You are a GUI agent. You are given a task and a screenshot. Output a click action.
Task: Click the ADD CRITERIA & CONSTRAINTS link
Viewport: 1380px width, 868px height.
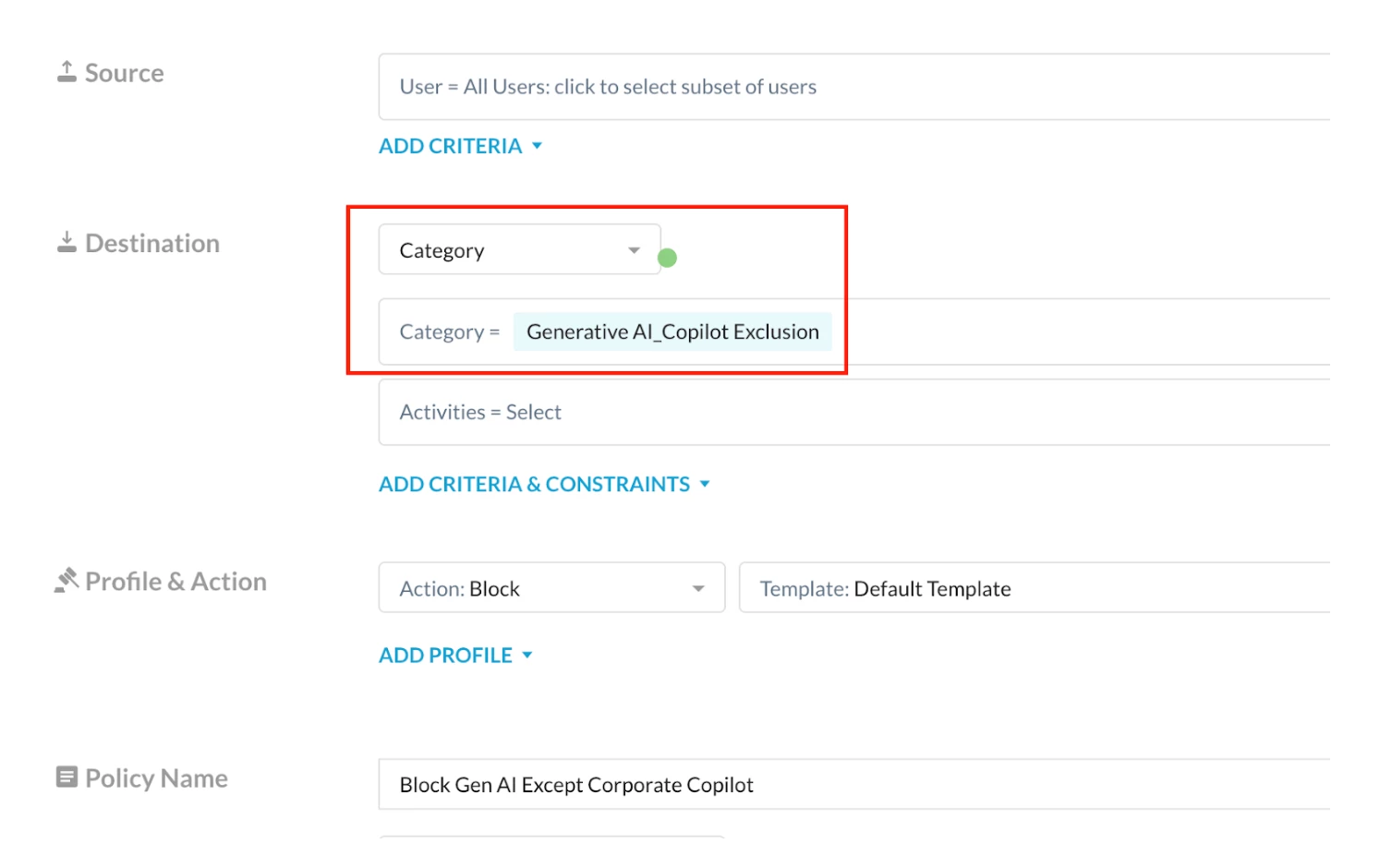[534, 484]
